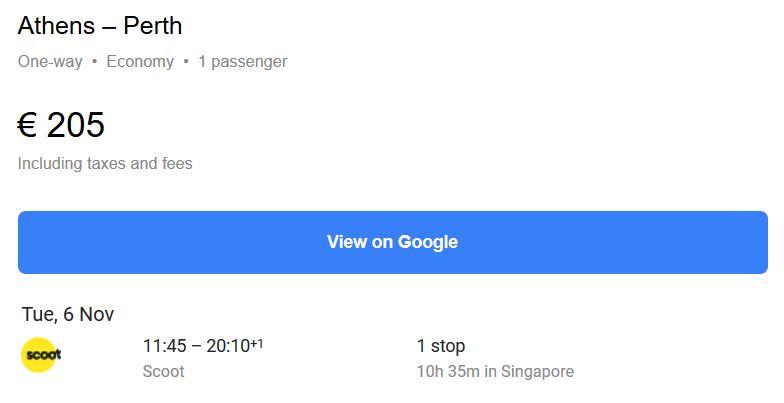
Task: Click the Tue weekday in flight date
Action: tap(38, 314)
